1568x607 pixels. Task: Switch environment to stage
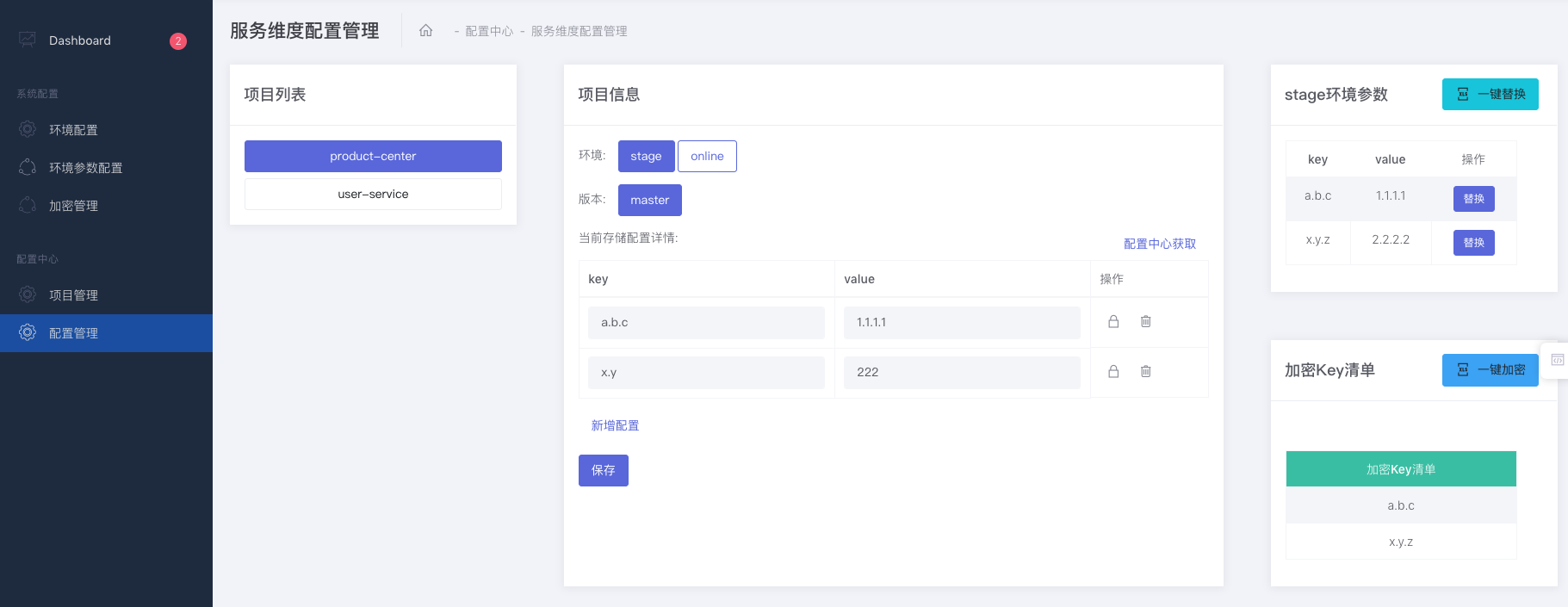point(646,156)
